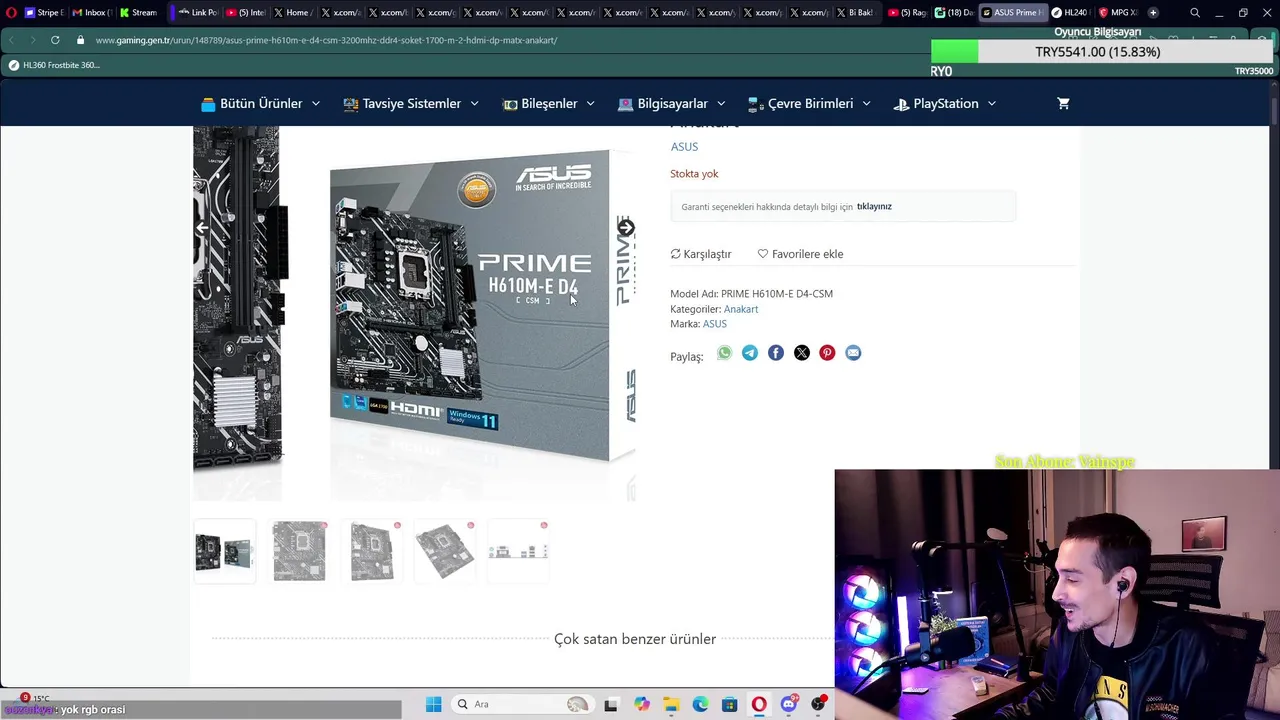Open the shopping cart icon
This screenshot has height=720, width=1280.
point(1063,103)
